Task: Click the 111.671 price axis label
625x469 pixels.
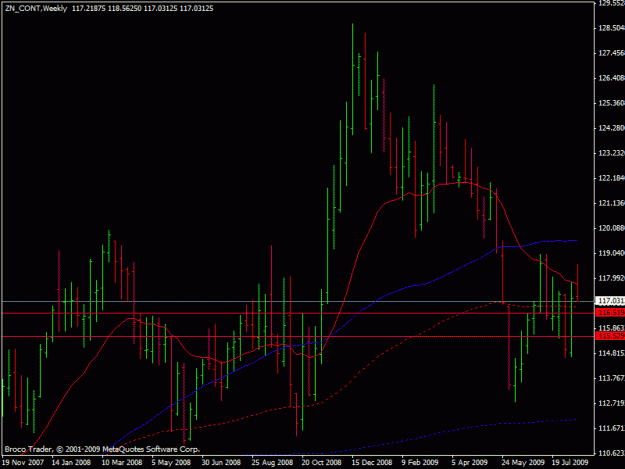Action: 611,428
